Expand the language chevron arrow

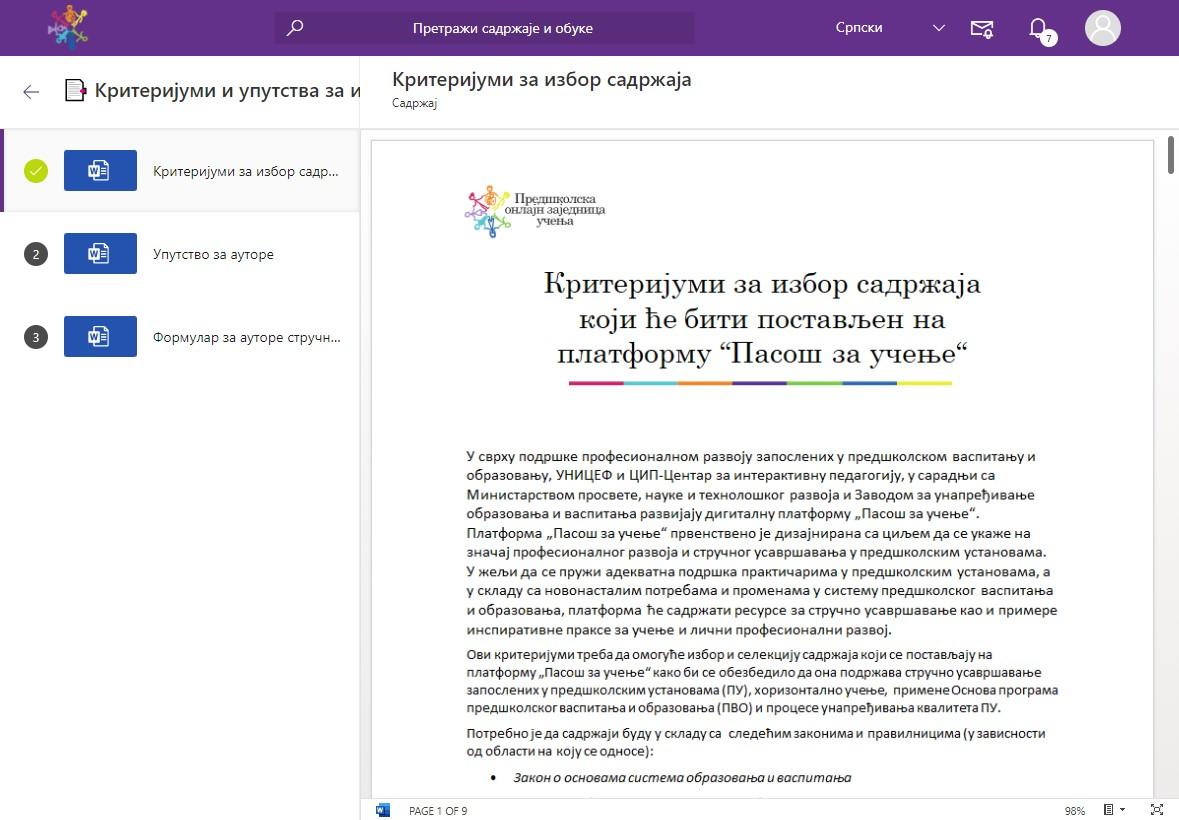938,28
